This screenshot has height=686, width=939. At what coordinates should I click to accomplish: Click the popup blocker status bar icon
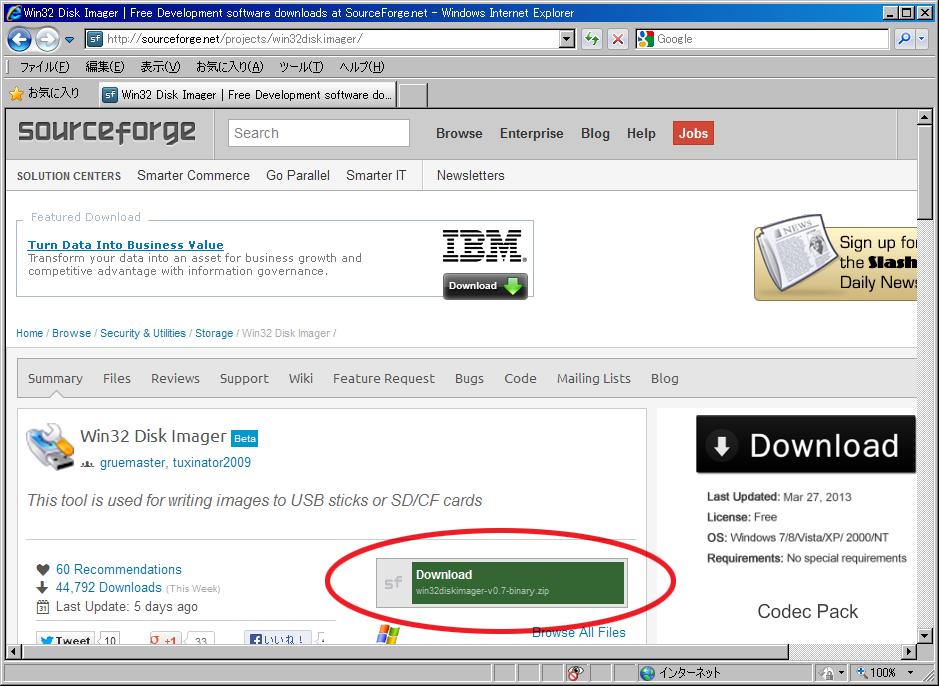(574, 673)
